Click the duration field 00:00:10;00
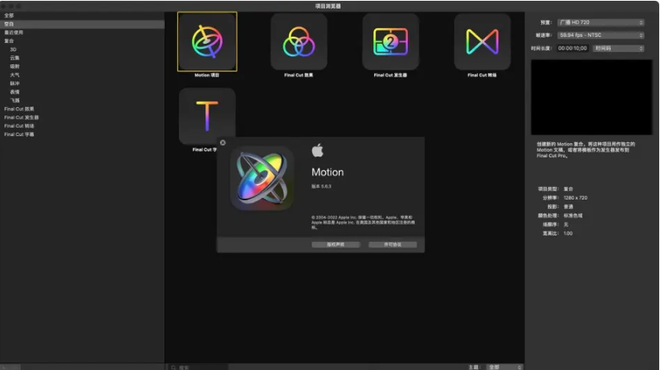Viewport: 660px width, 370px height. point(572,48)
